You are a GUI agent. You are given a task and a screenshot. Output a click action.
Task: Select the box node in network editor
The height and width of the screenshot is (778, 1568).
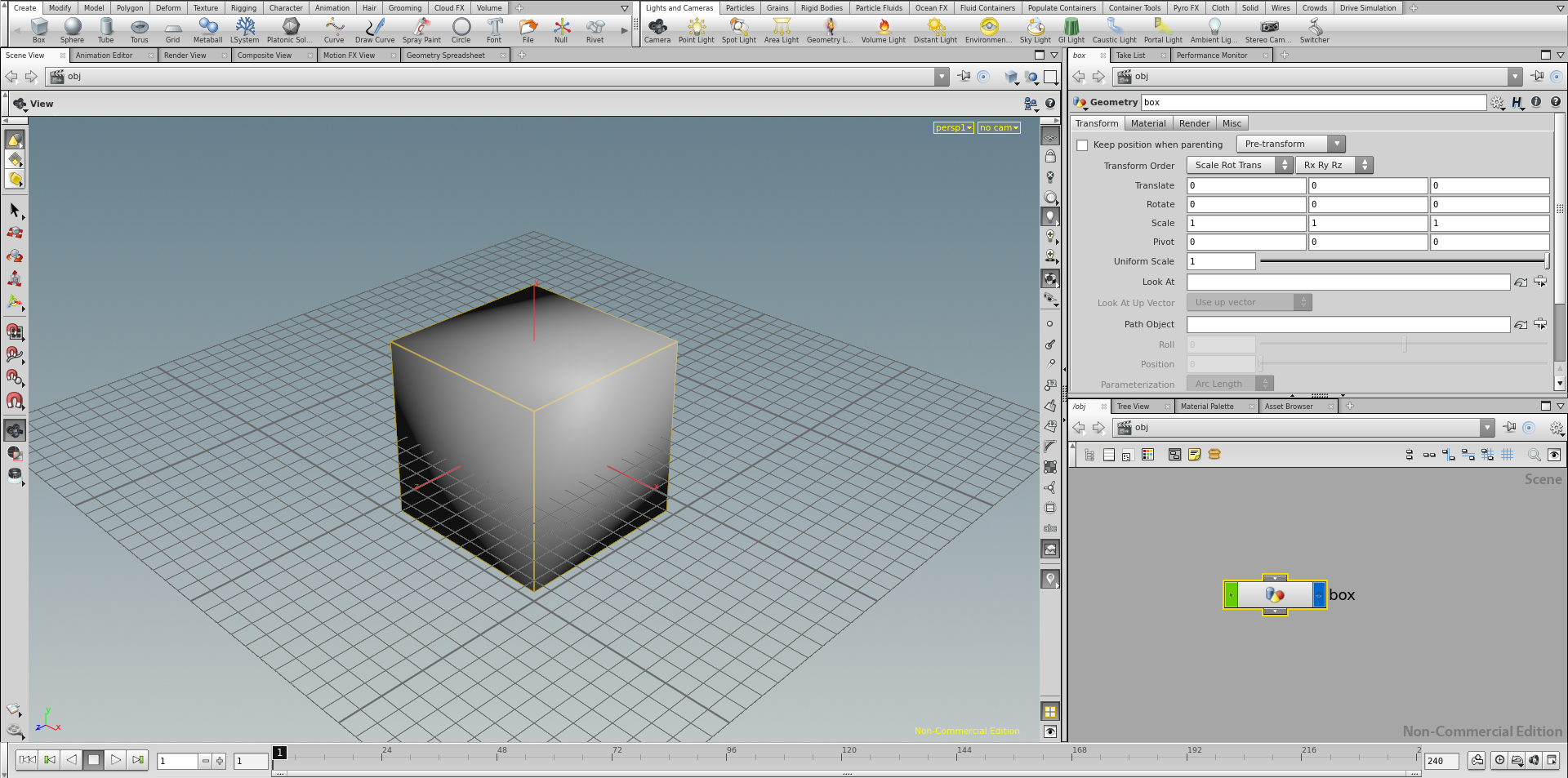click(x=1275, y=595)
